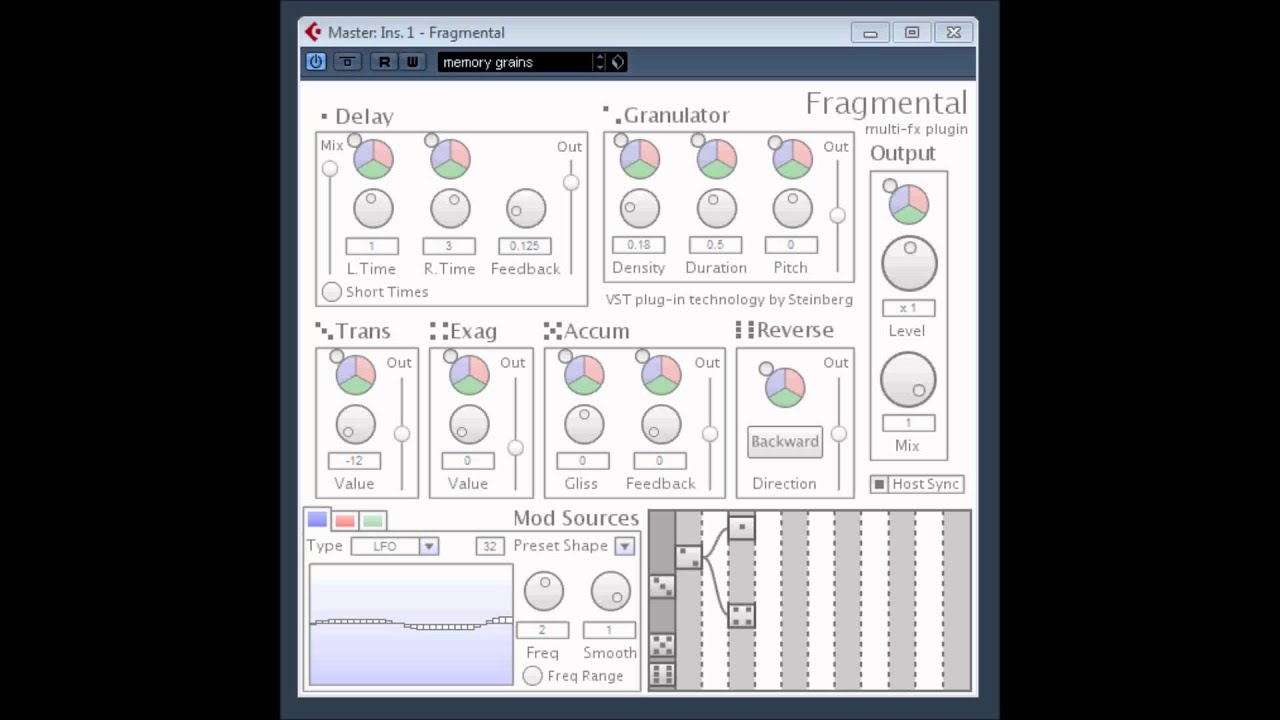Click the preset stepper arrows

click(600, 62)
